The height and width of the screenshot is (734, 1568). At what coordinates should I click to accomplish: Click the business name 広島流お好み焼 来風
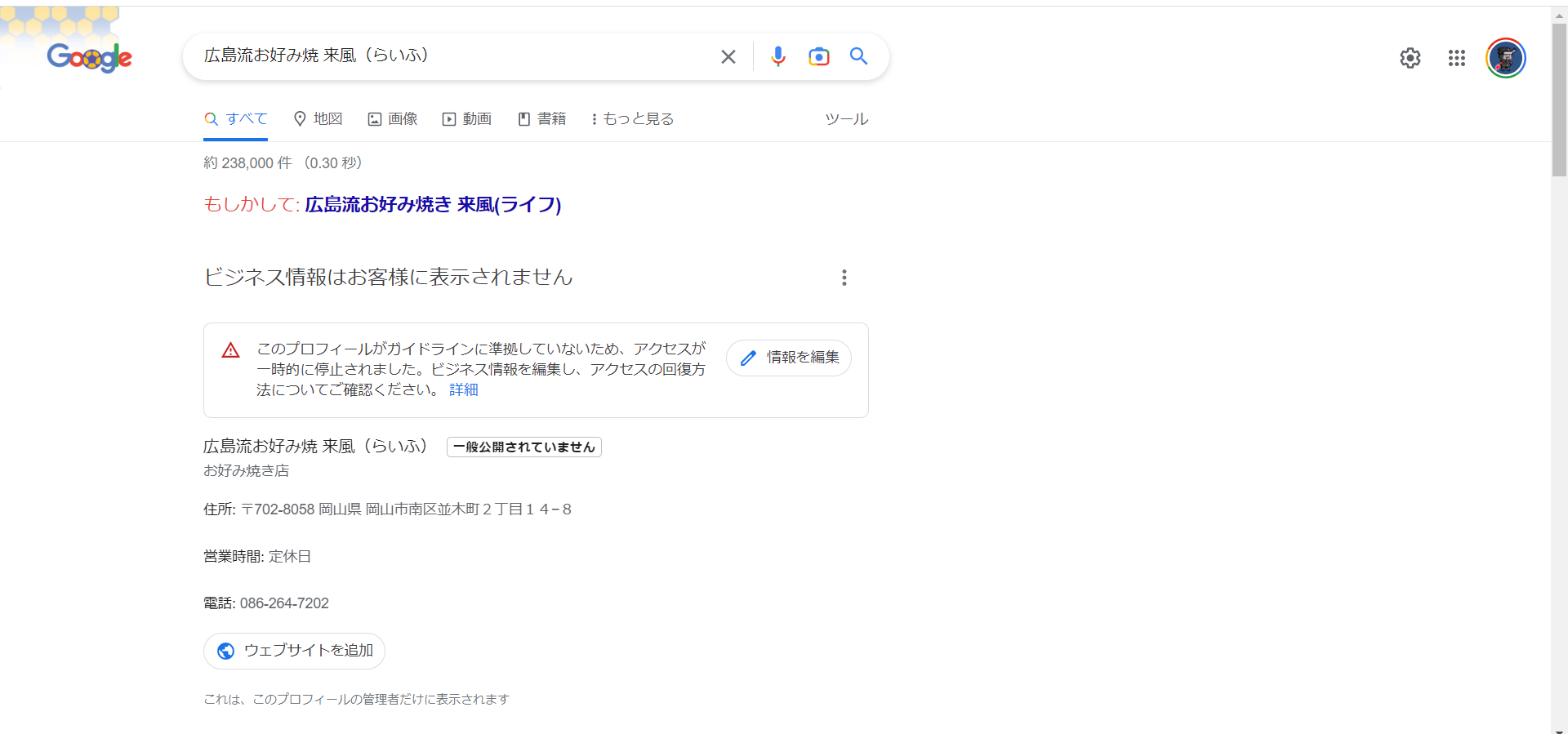coord(279,446)
